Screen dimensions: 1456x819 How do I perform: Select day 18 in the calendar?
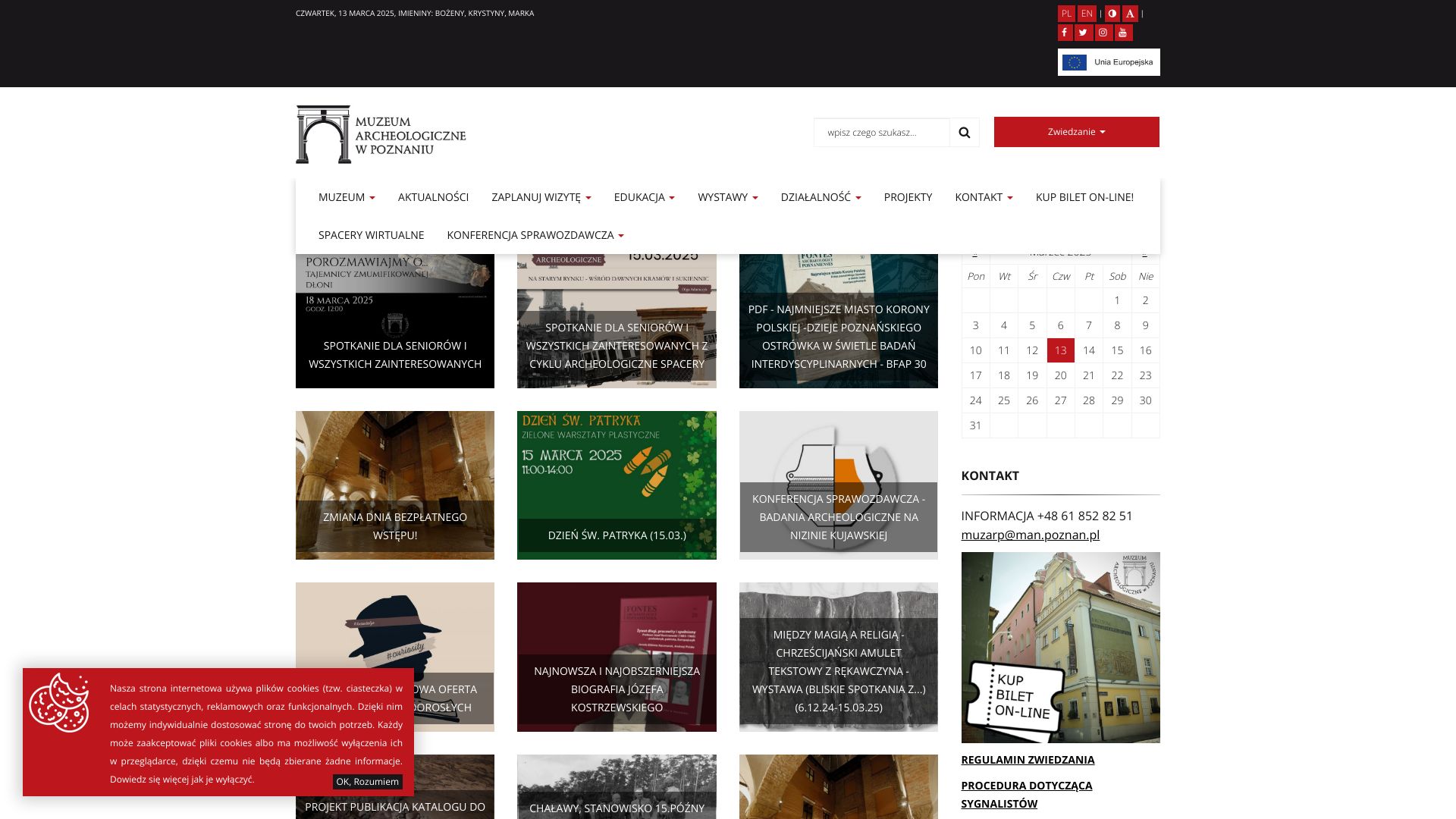(x=1004, y=375)
